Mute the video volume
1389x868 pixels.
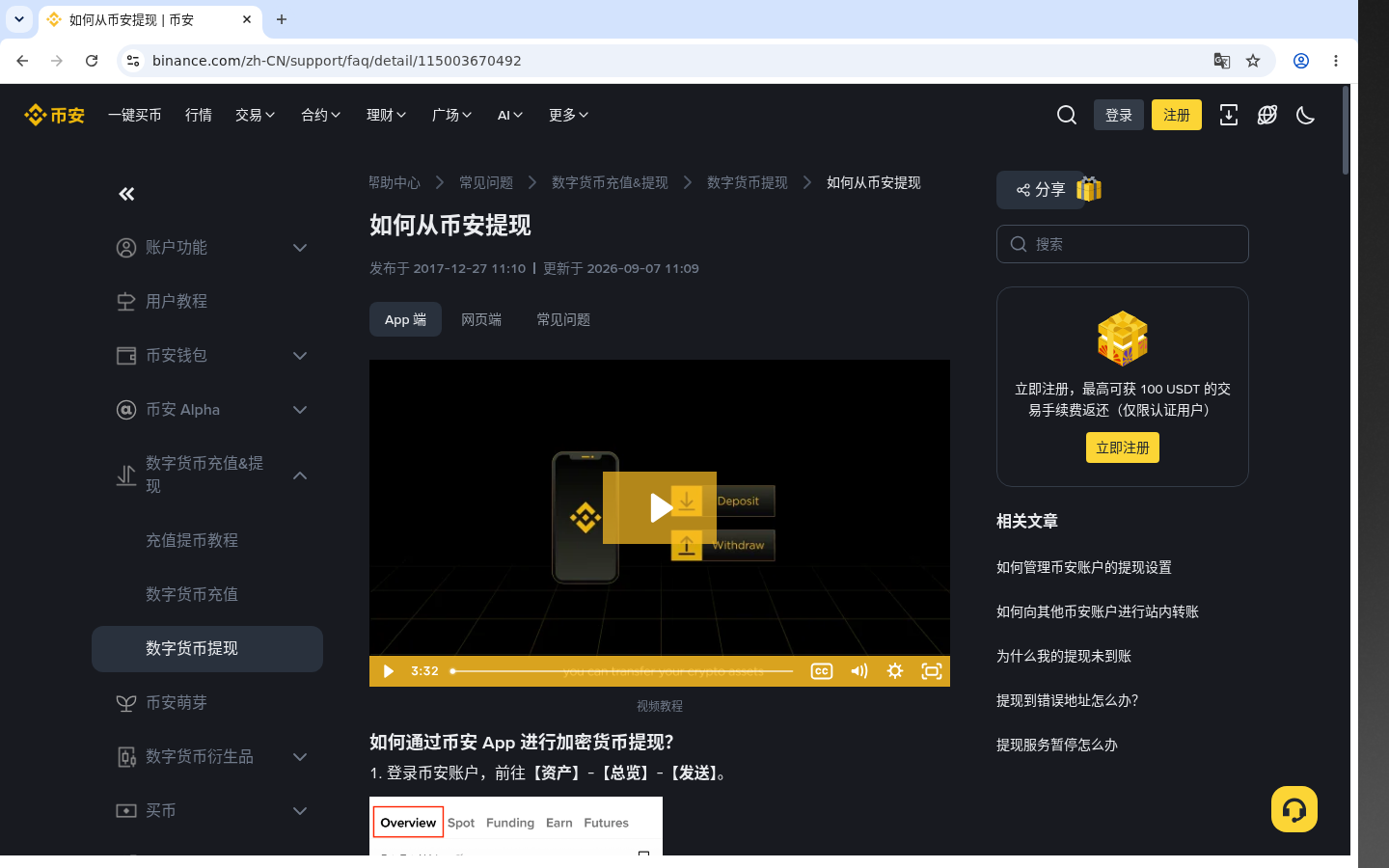click(858, 671)
